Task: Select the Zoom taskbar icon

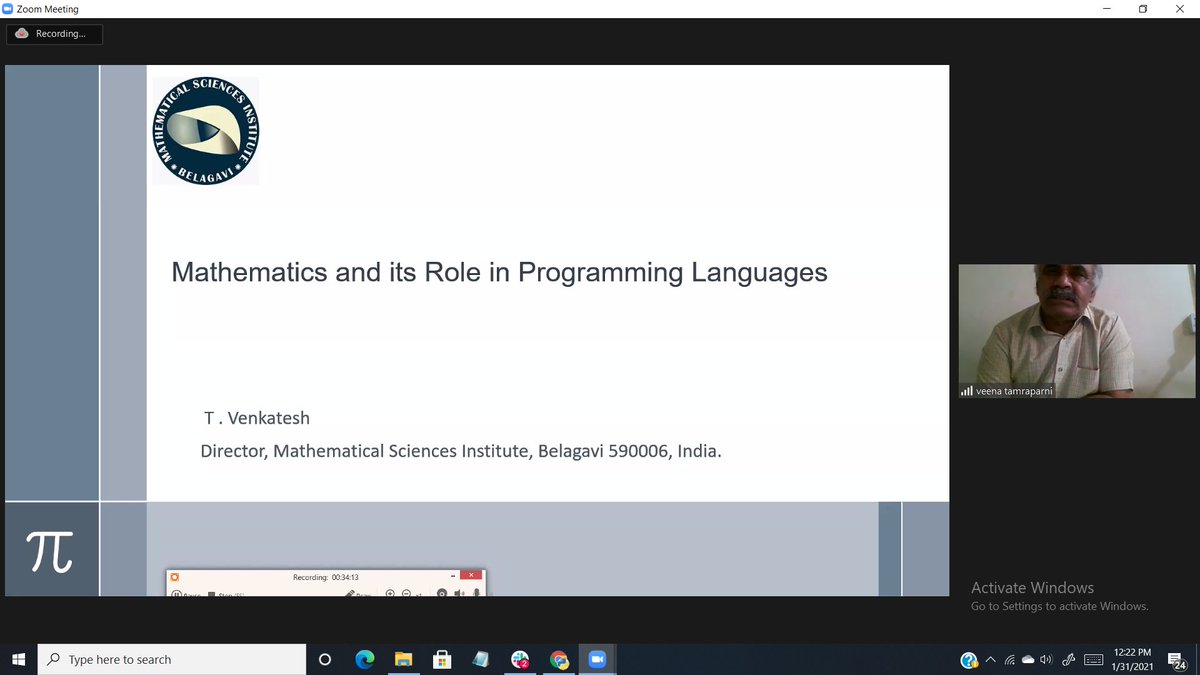Action: click(x=598, y=659)
